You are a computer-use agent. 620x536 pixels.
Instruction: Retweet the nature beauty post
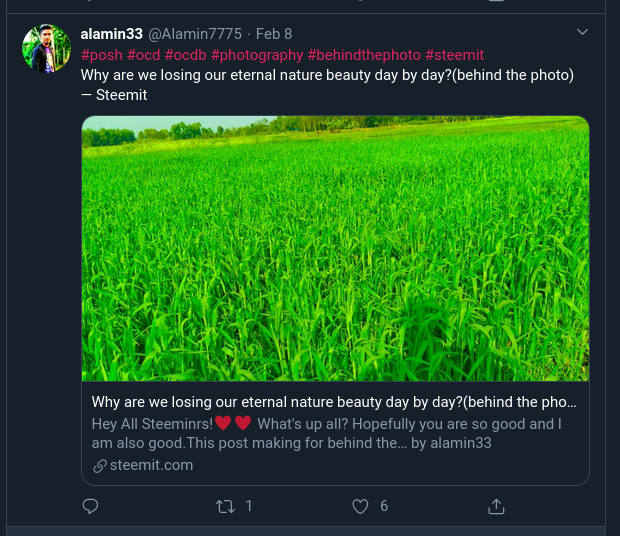click(225, 507)
